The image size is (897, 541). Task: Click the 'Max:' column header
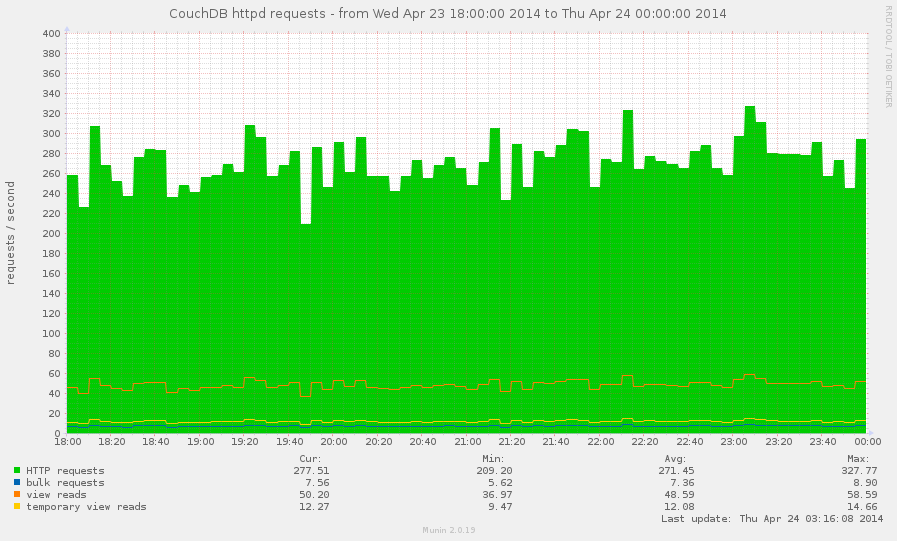click(x=858, y=459)
